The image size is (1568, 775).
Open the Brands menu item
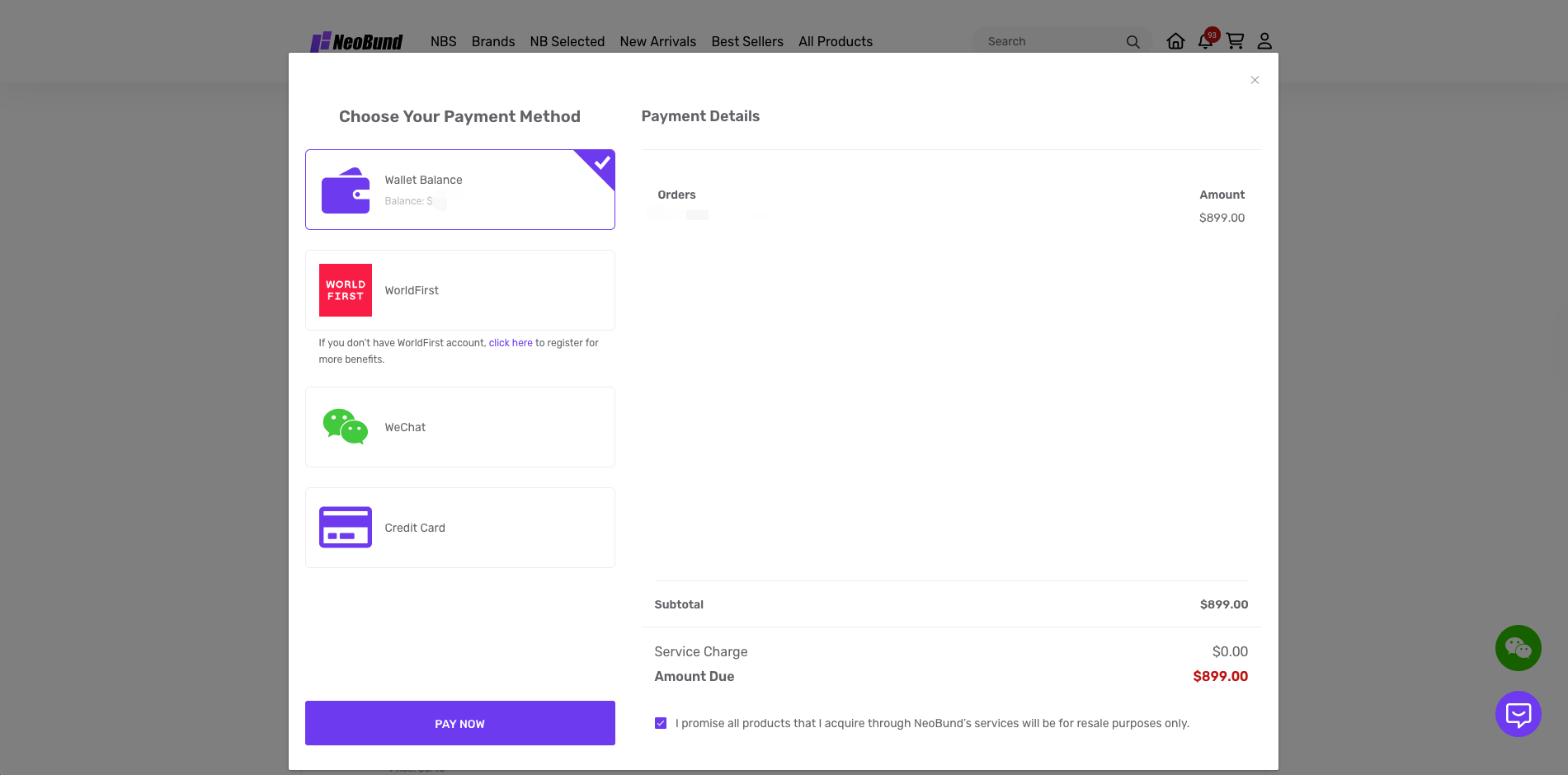(493, 41)
